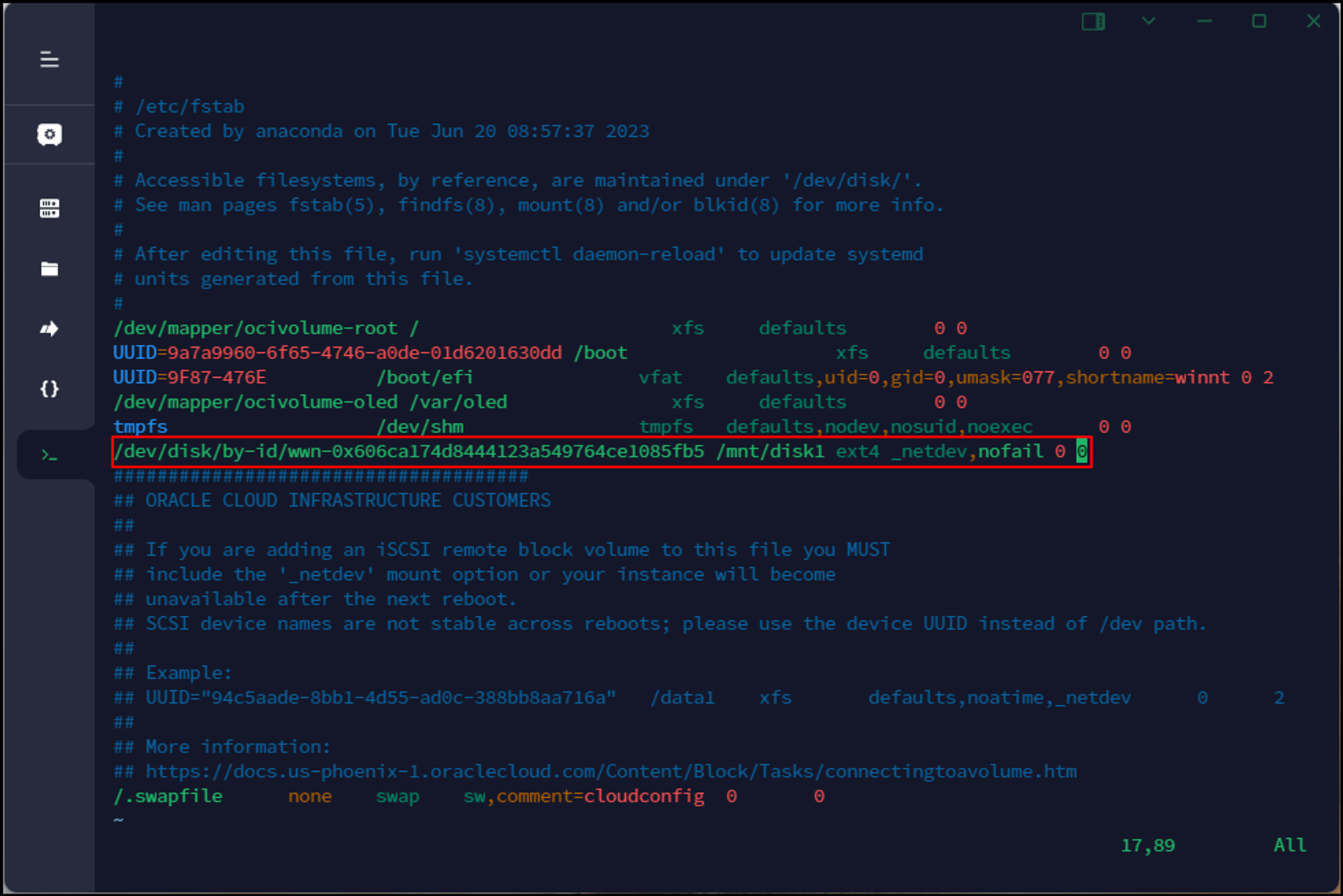Select the active terminal session tab
The height and width of the screenshot is (896, 1343).
tap(49, 456)
